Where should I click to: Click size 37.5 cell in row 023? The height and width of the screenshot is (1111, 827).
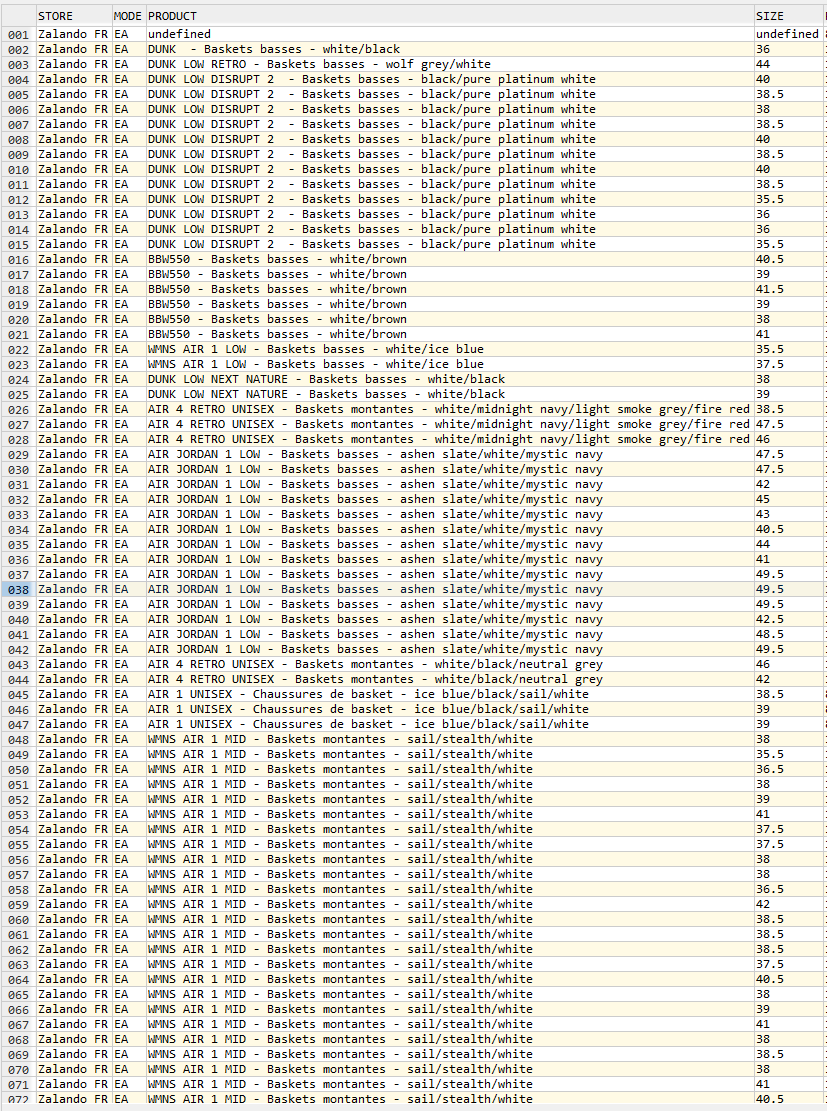pos(789,364)
